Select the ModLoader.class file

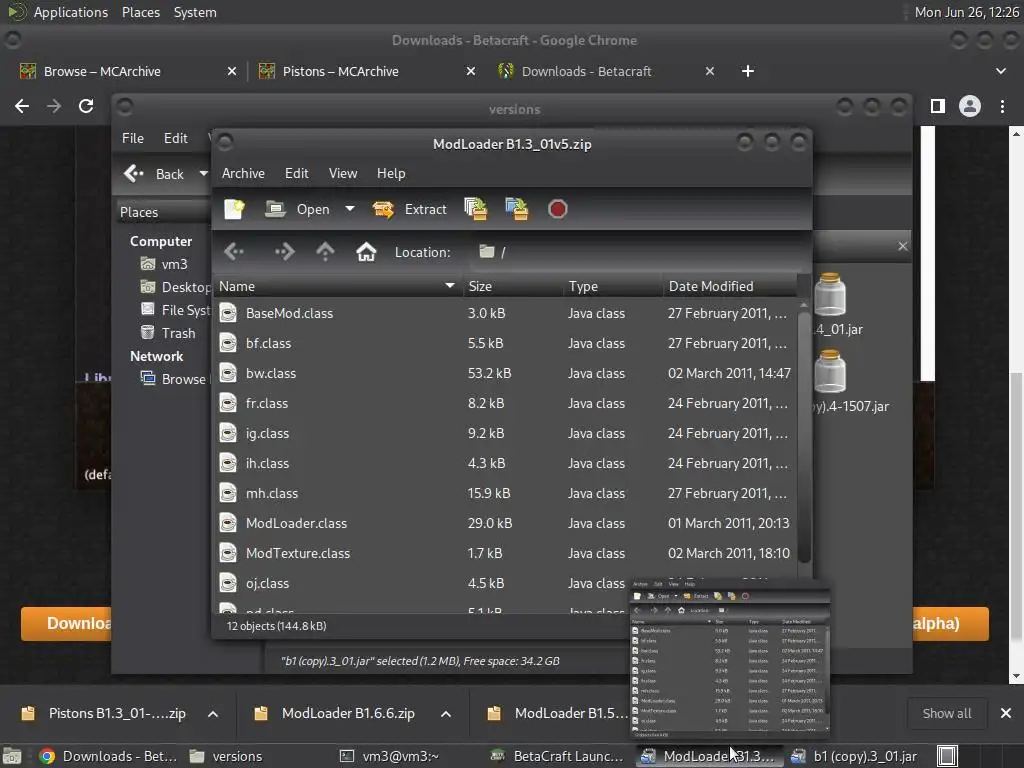coord(505,523)
